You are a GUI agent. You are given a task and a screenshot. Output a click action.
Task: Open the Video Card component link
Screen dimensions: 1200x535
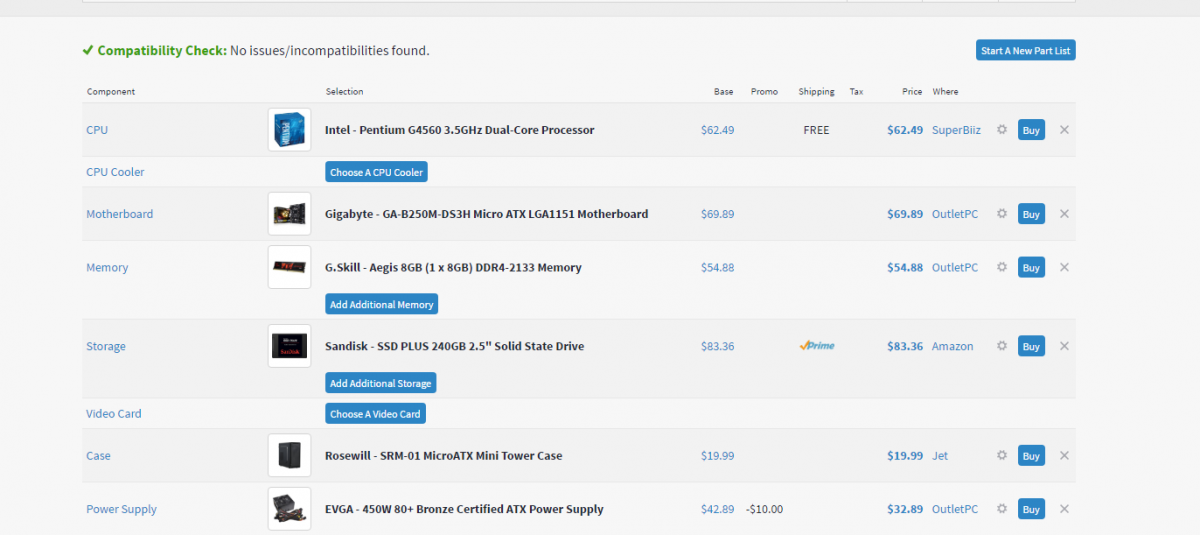pos(114,413)
